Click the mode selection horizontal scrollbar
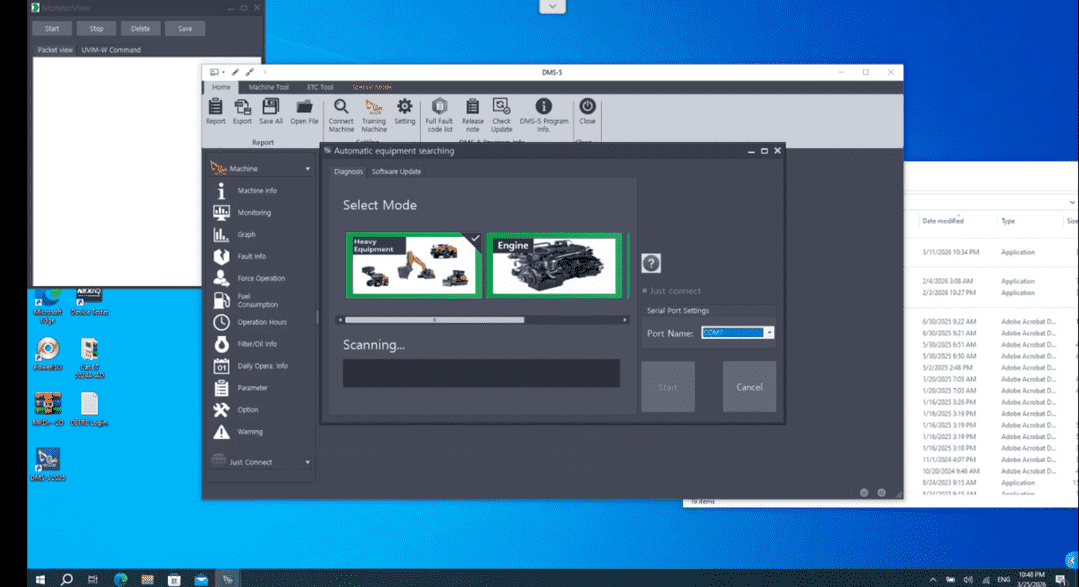The height and width of the screenshot is (587, 1079). point(434,320)
